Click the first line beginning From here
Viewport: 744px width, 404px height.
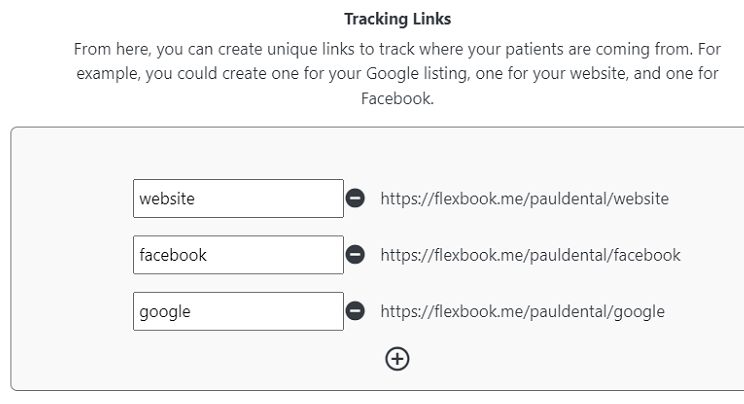(x=397, y=49)
